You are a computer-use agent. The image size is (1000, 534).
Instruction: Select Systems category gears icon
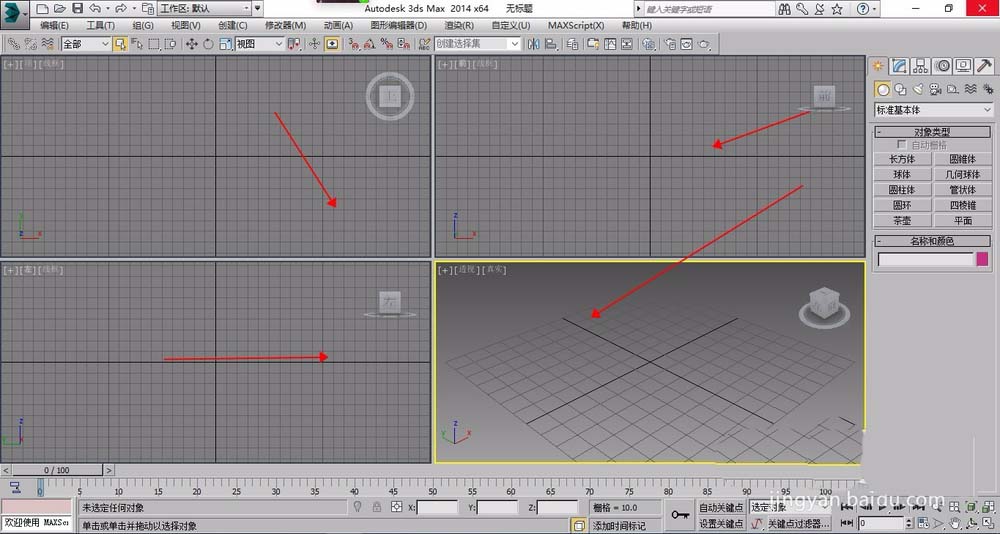(x=987, y=89)
